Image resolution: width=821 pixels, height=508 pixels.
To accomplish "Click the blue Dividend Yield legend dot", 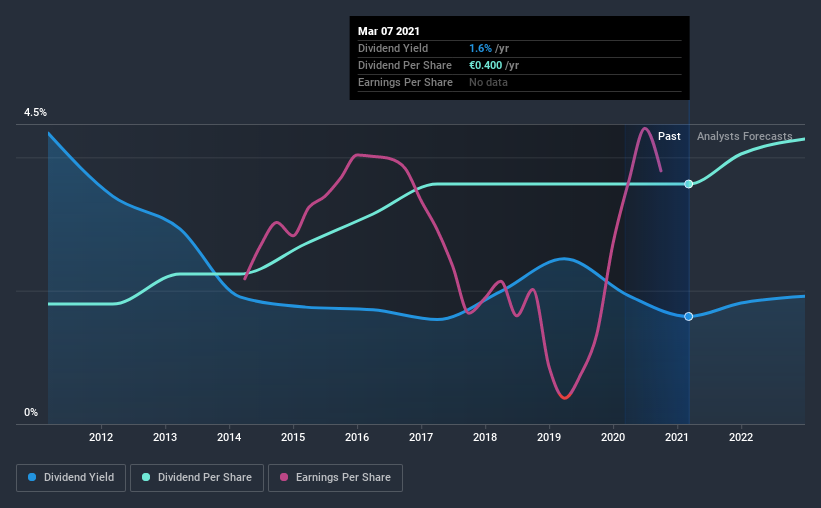I will click(x=32, y=477).
